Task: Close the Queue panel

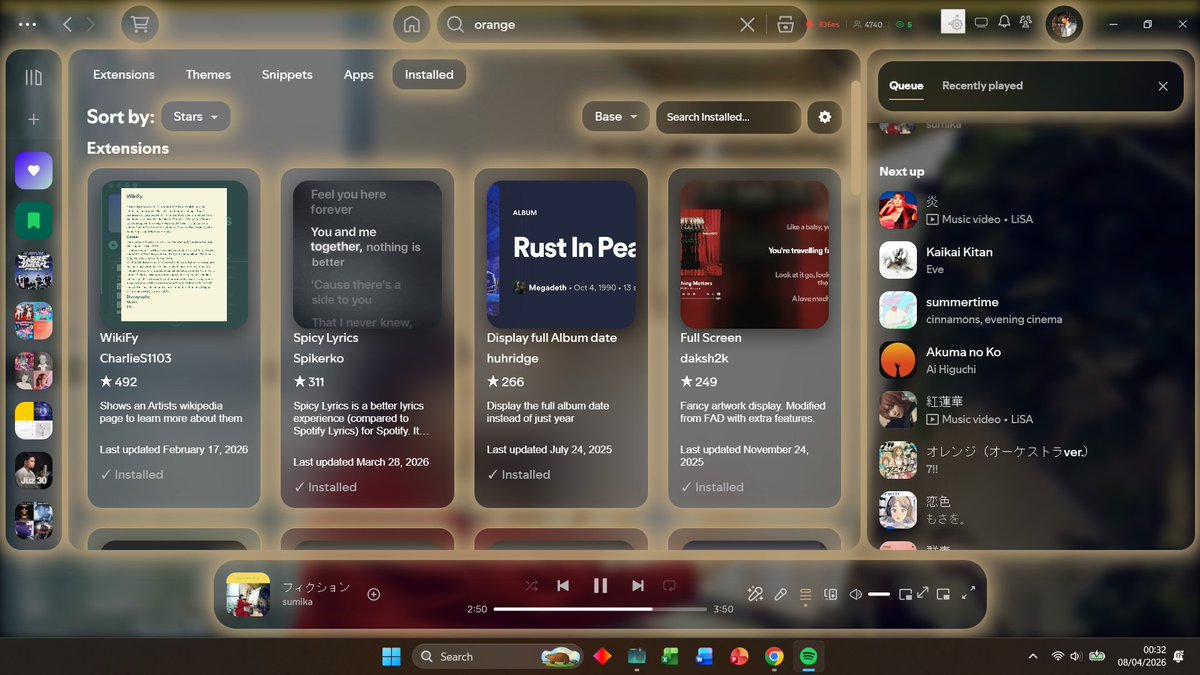Action: pyautogui.click(x=1163, y=86)
